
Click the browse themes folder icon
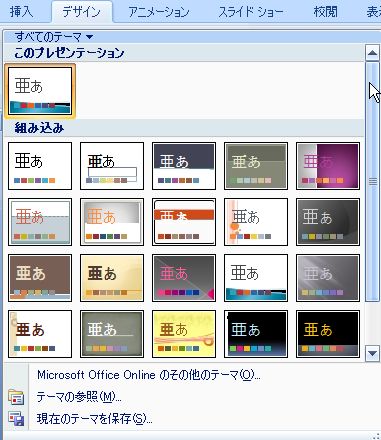point(16,397)
